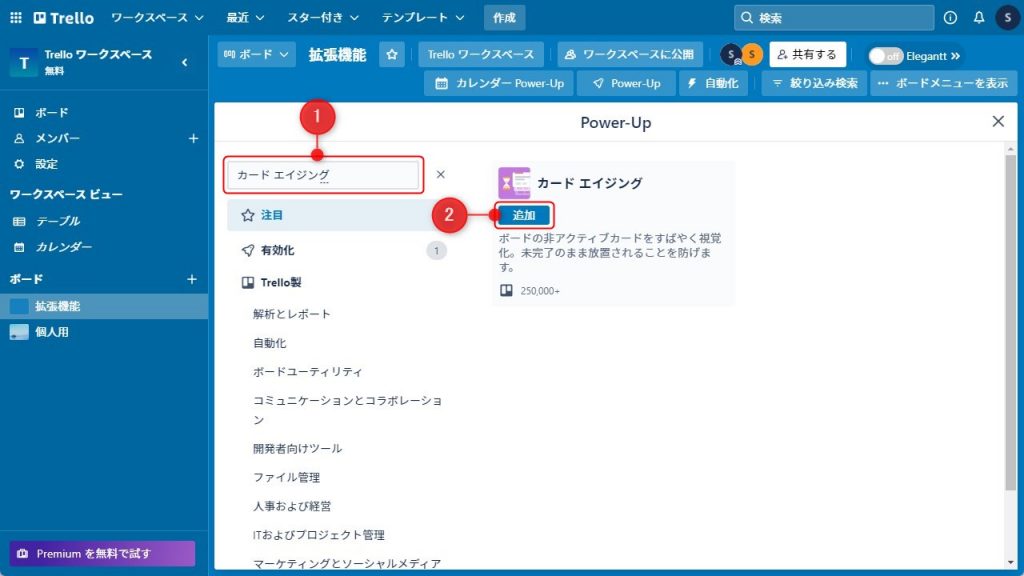Toggle the Elegantt off switch

(886, 56)
